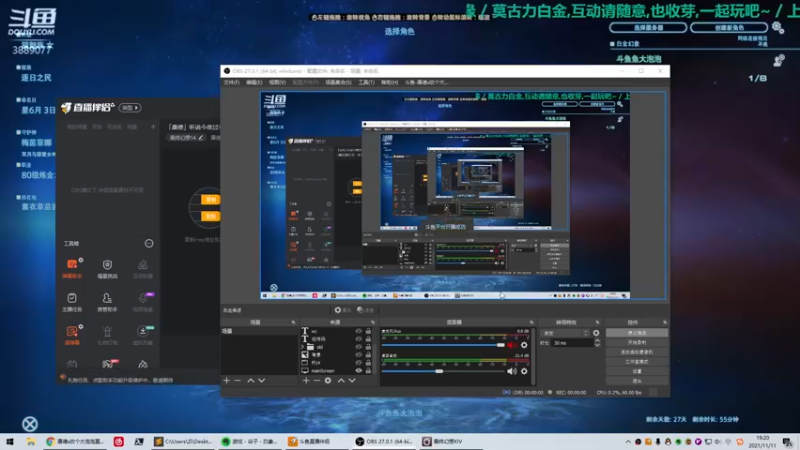Click 设置 button in OBS controls
Image resolution: width=800 pixels, height=450 pixels.
coord(637,371)
